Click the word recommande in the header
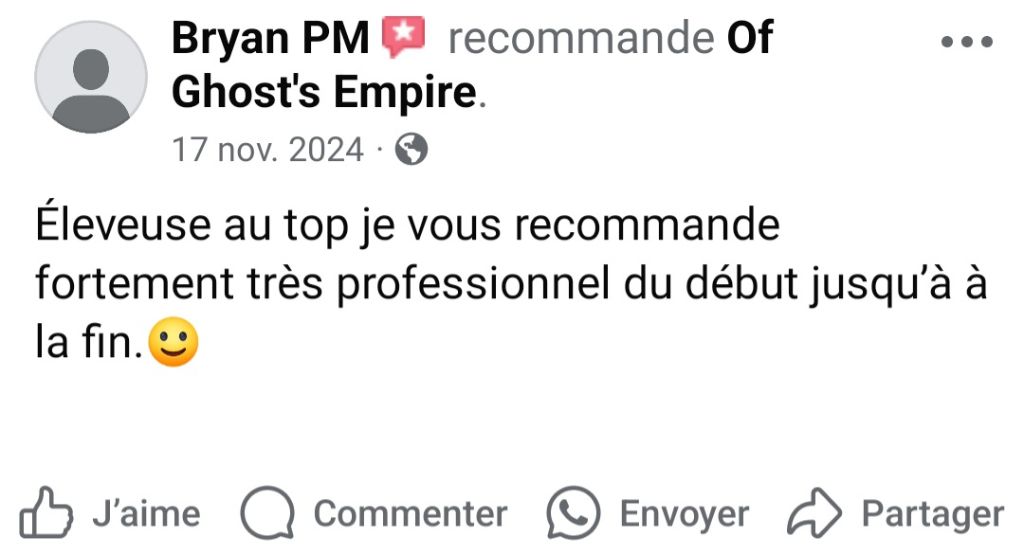Viewport: 1024px width, 555px height. pos(581,38)
